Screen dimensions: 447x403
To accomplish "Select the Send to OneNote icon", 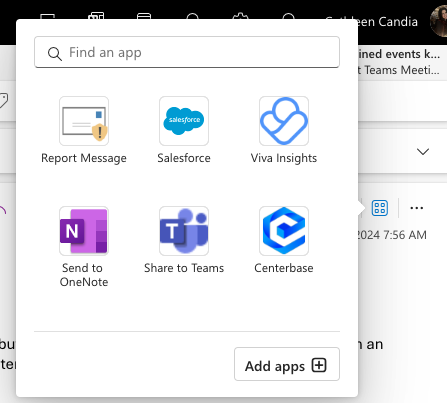I will click(x=84, y=231).
